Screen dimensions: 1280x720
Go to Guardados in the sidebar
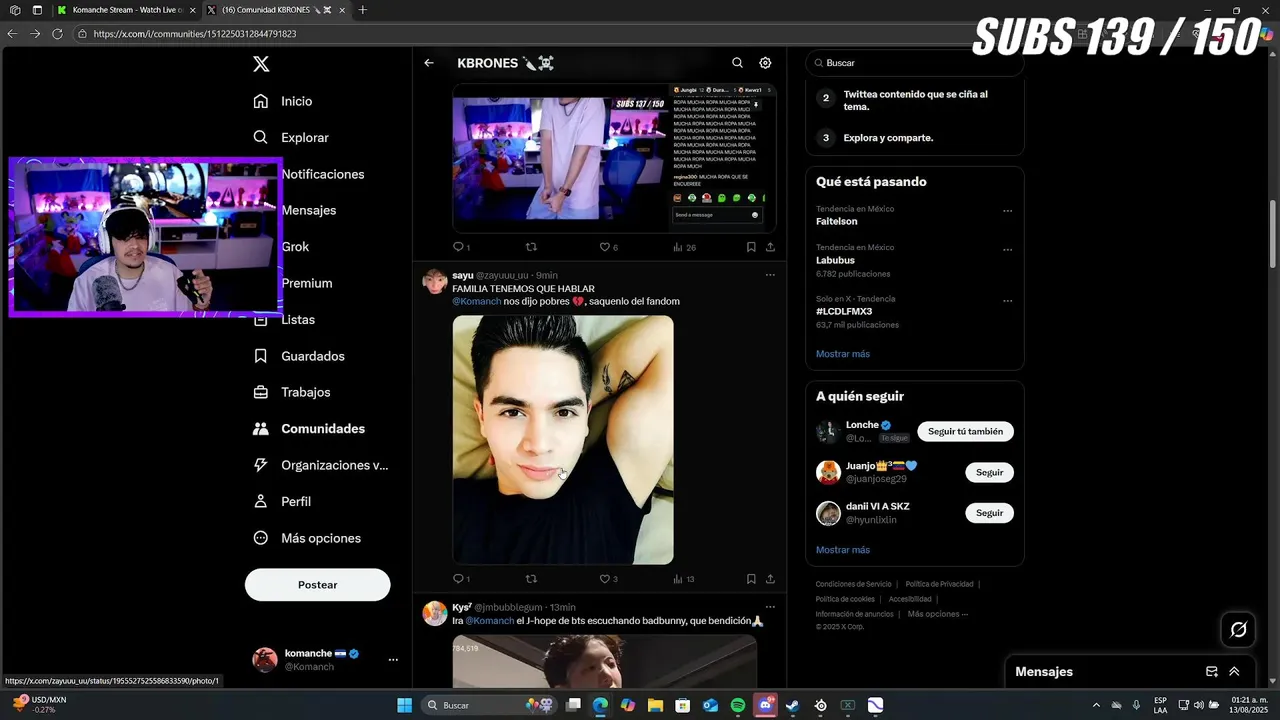tap(312, 356)
